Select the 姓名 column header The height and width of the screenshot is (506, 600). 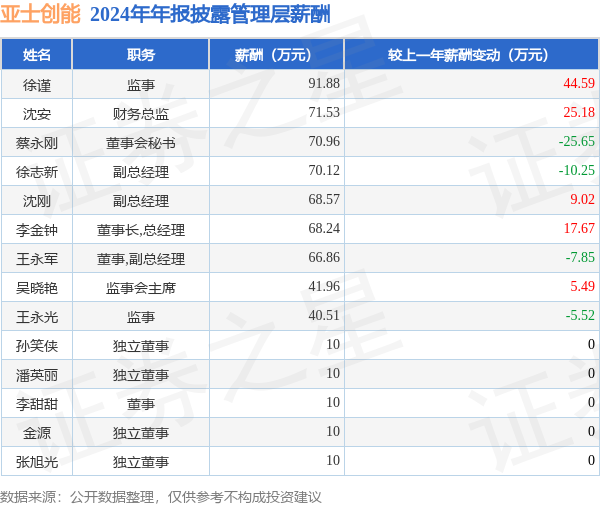click(x=37, y=55)
